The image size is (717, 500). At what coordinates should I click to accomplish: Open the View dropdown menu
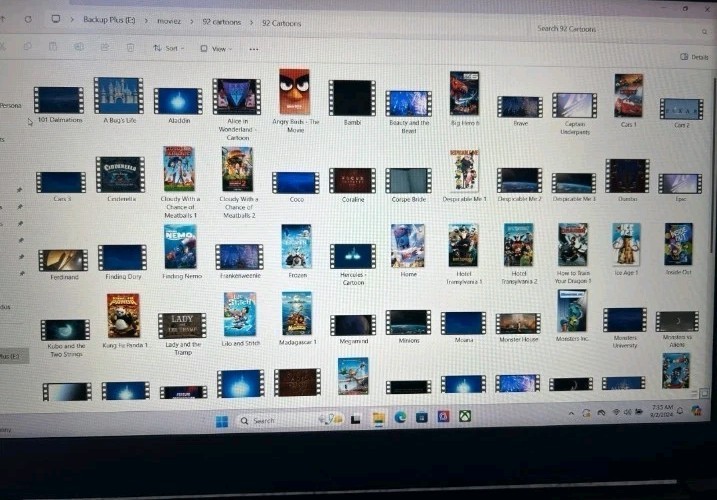coord(216,48)
